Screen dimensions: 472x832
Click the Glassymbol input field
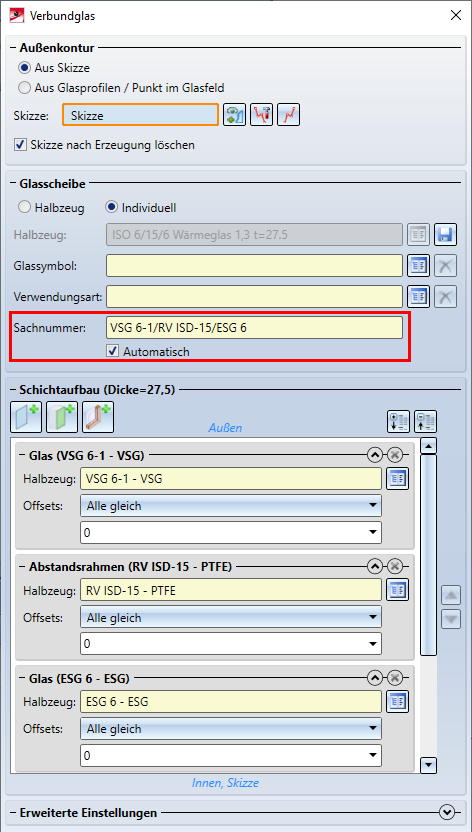[x=254, y=265]
